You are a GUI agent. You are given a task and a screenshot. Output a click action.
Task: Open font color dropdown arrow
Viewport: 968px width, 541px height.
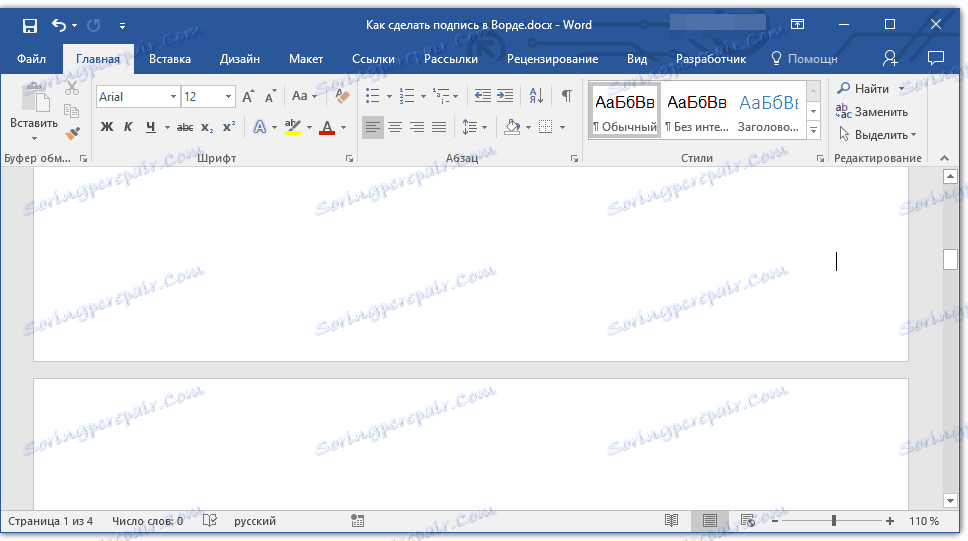click(344, 128)
